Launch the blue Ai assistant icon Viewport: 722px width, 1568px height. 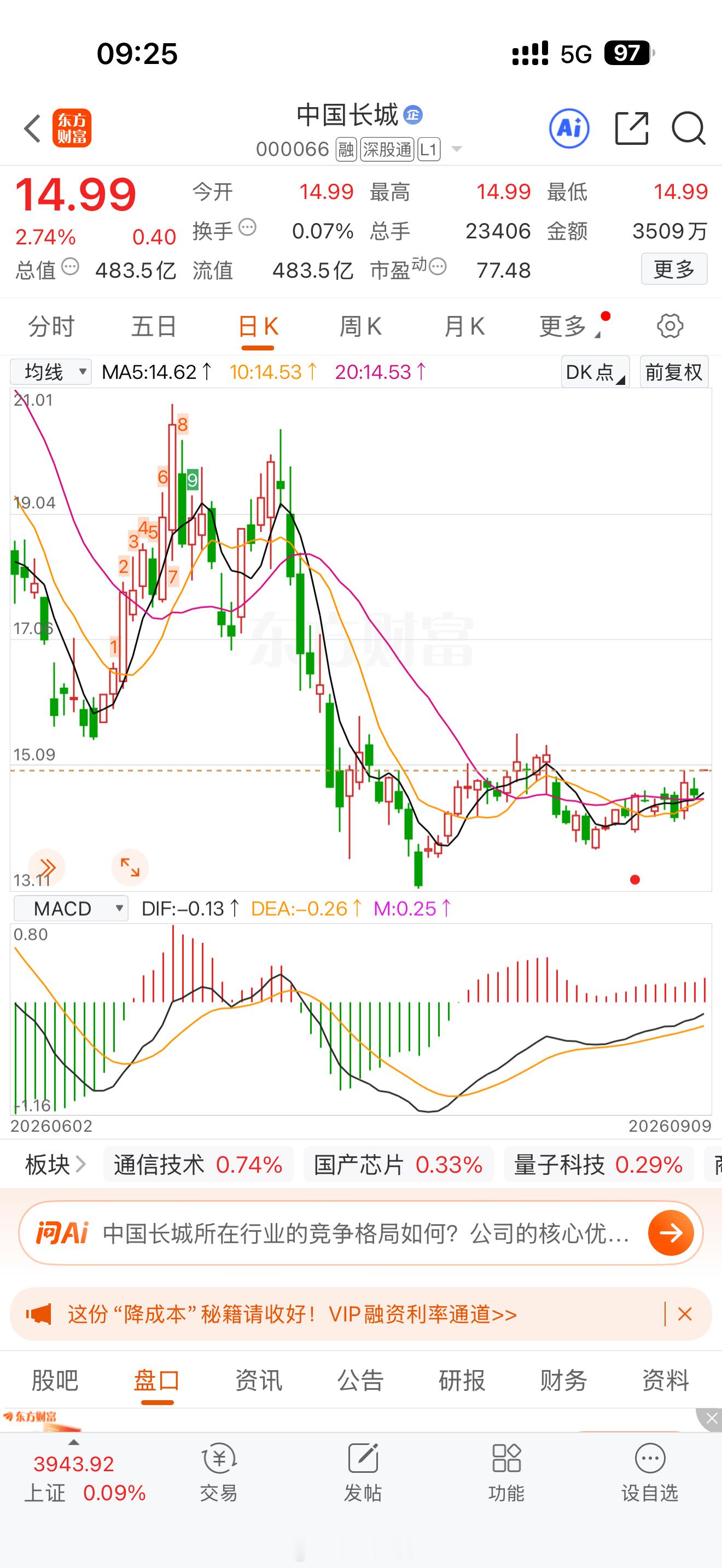pos(569,128)
